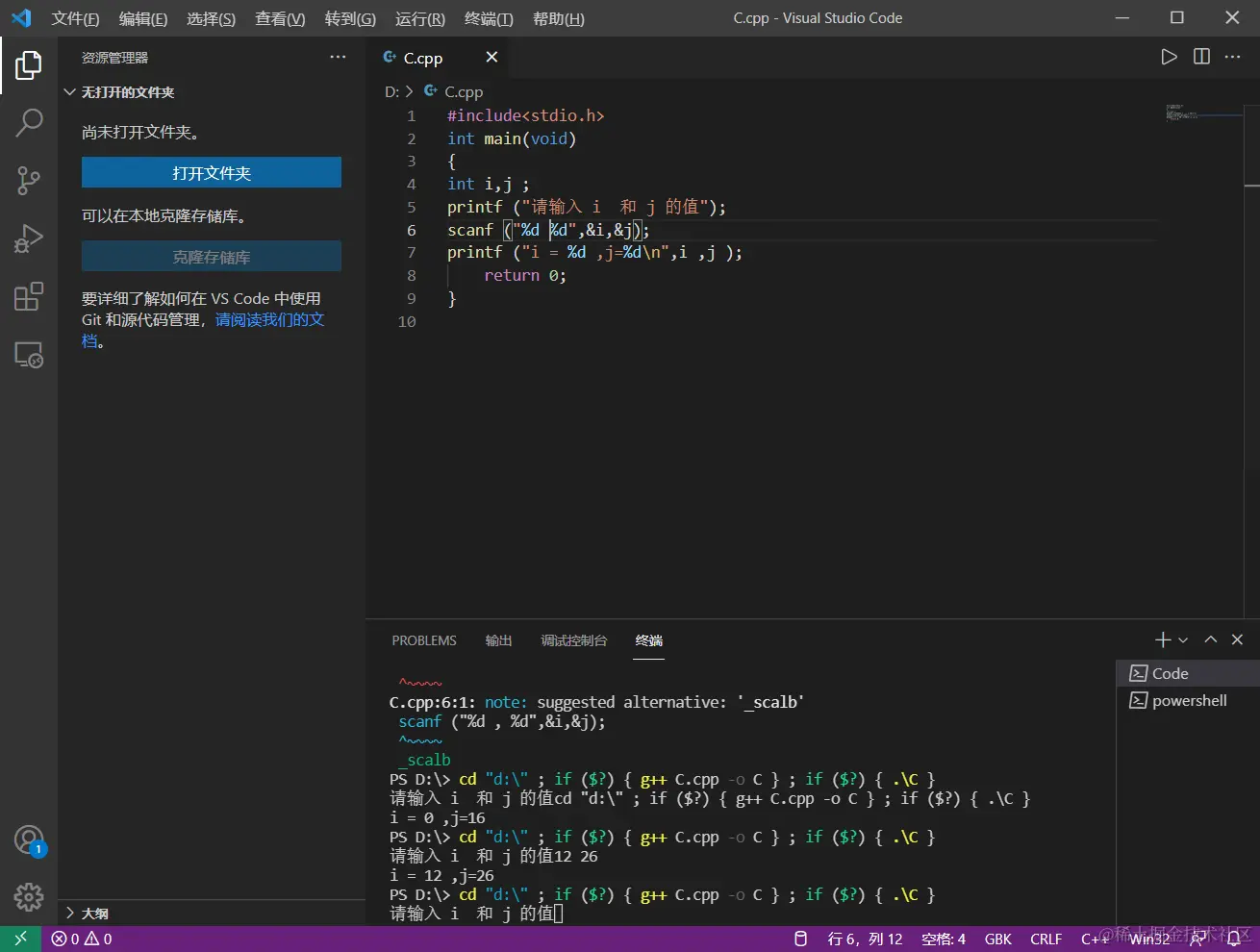
Task: Click the Run Code play icon
Action: tap(1169, 57)
